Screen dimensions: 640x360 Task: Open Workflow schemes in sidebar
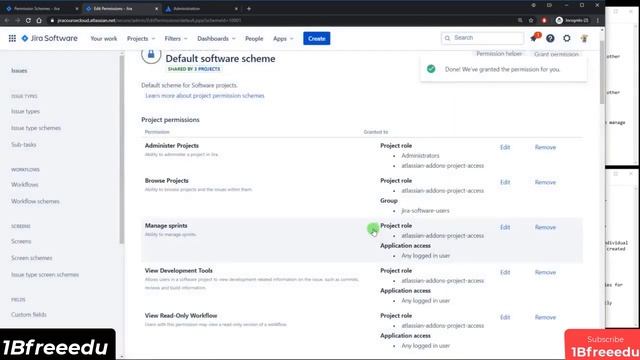click(35, 202)
